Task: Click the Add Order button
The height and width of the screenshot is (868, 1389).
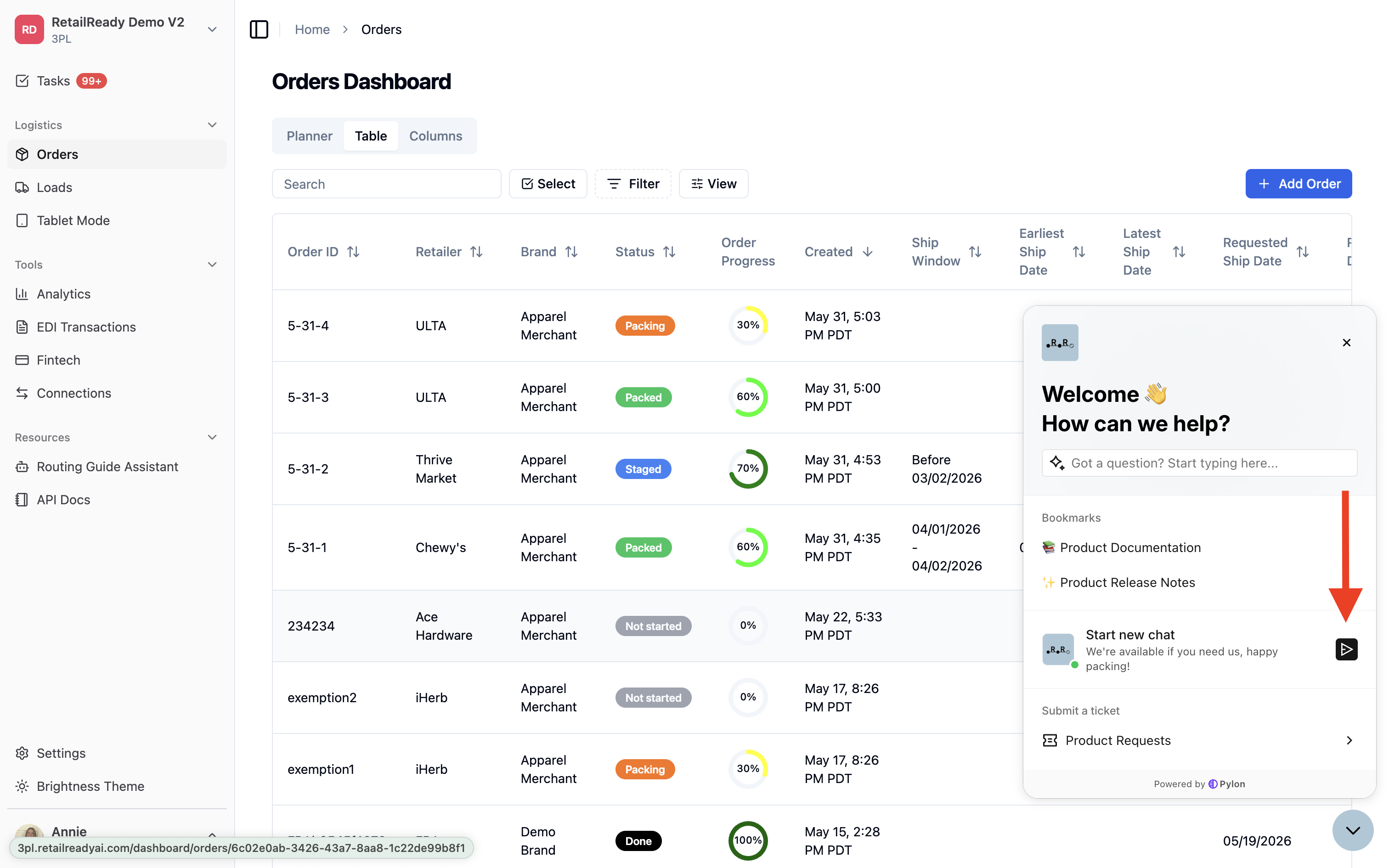Action: click(x=1299, y=184)
